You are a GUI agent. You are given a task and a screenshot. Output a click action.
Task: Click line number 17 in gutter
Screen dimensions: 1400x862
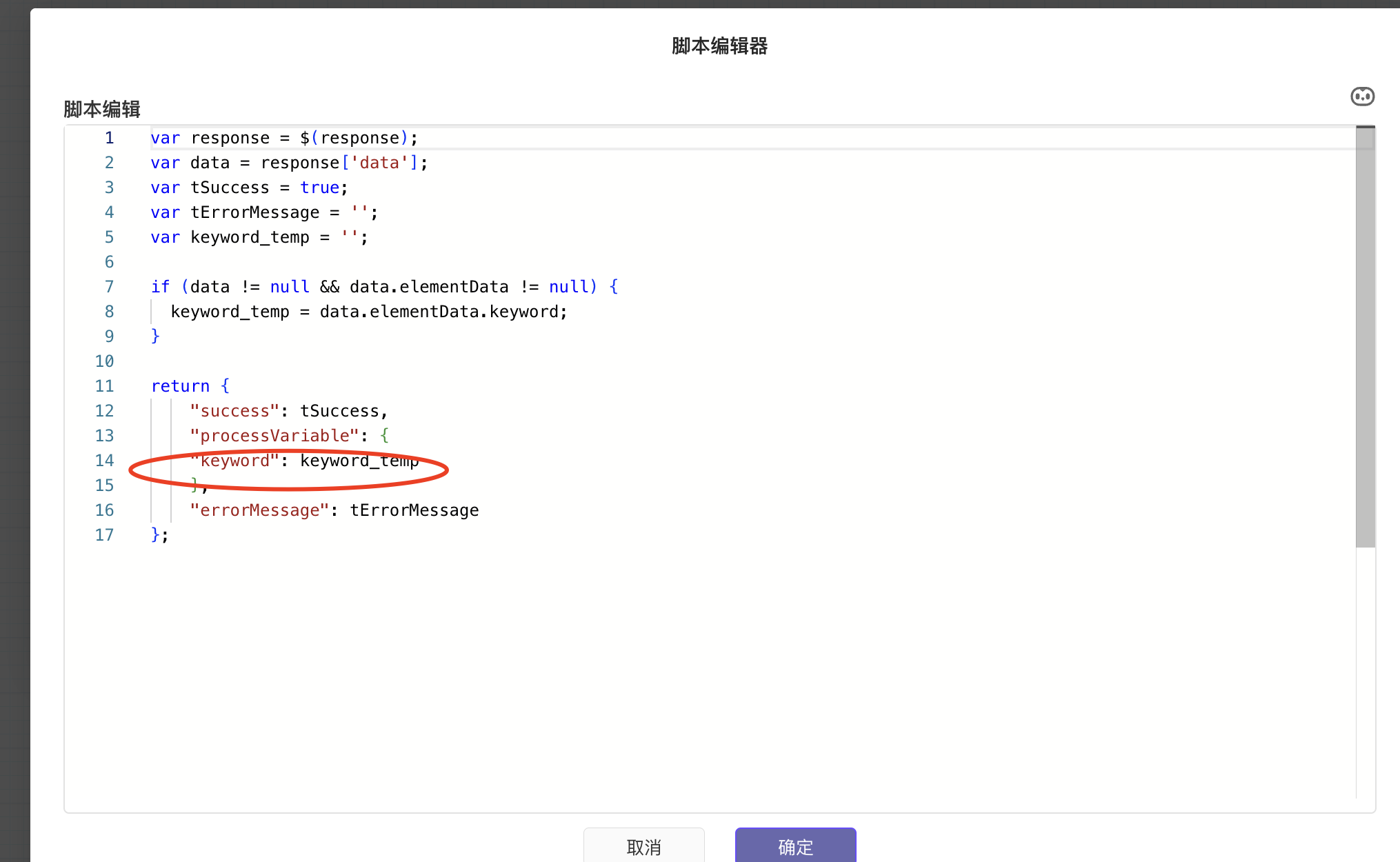pos(104,535)
